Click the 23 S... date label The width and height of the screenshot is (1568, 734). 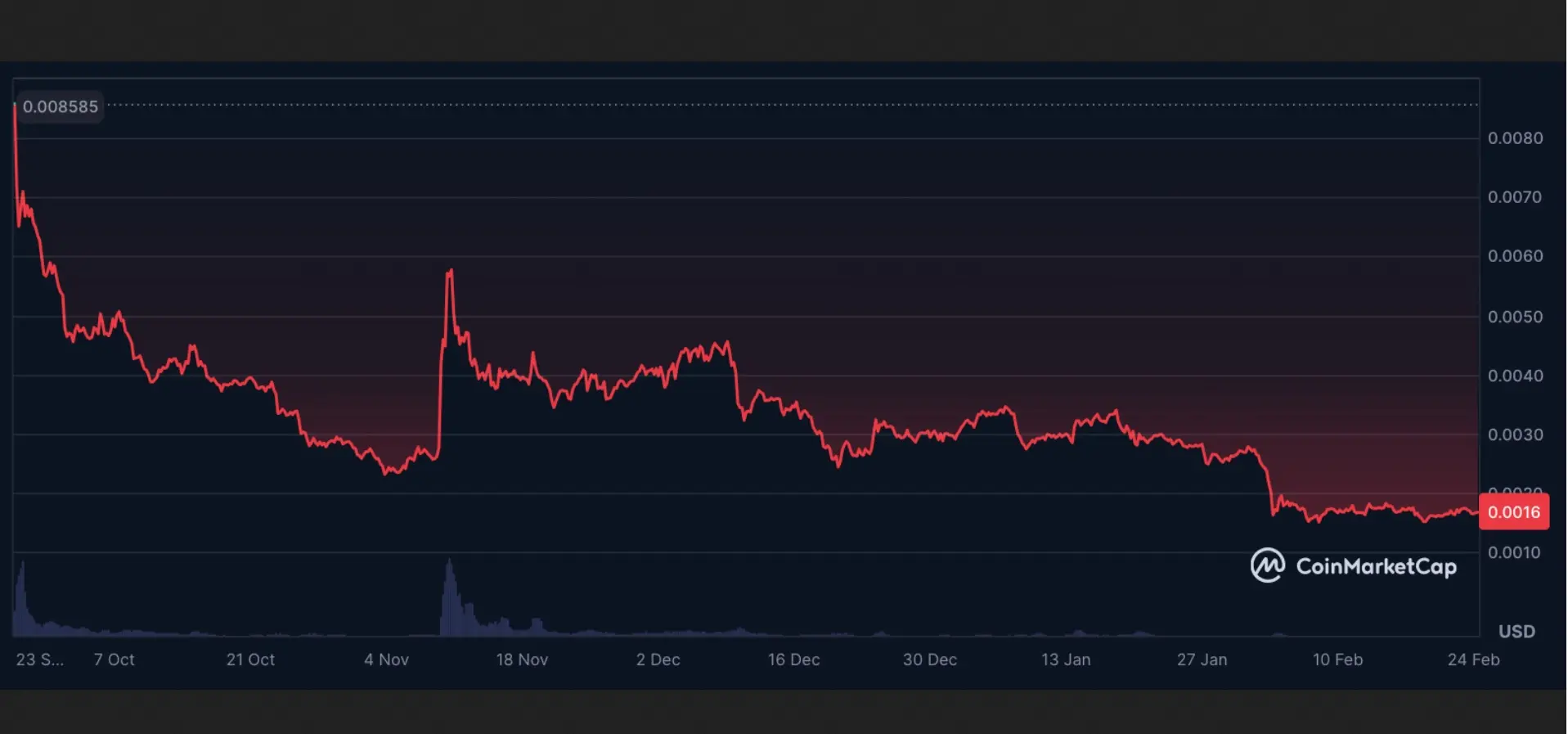pyautogui.click(x=40, y=660)
